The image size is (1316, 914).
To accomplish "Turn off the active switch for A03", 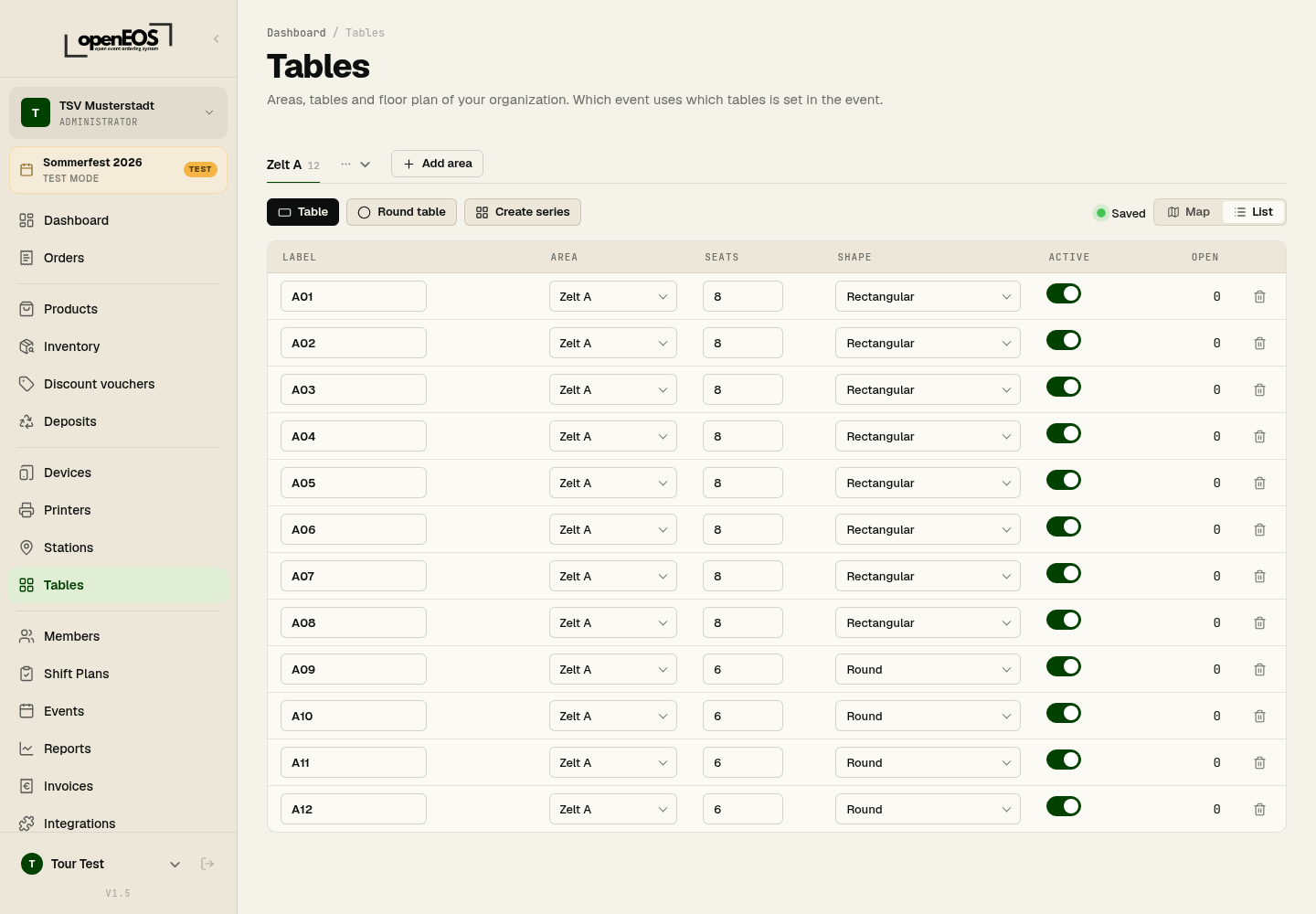I will (x=1064, y=387).
